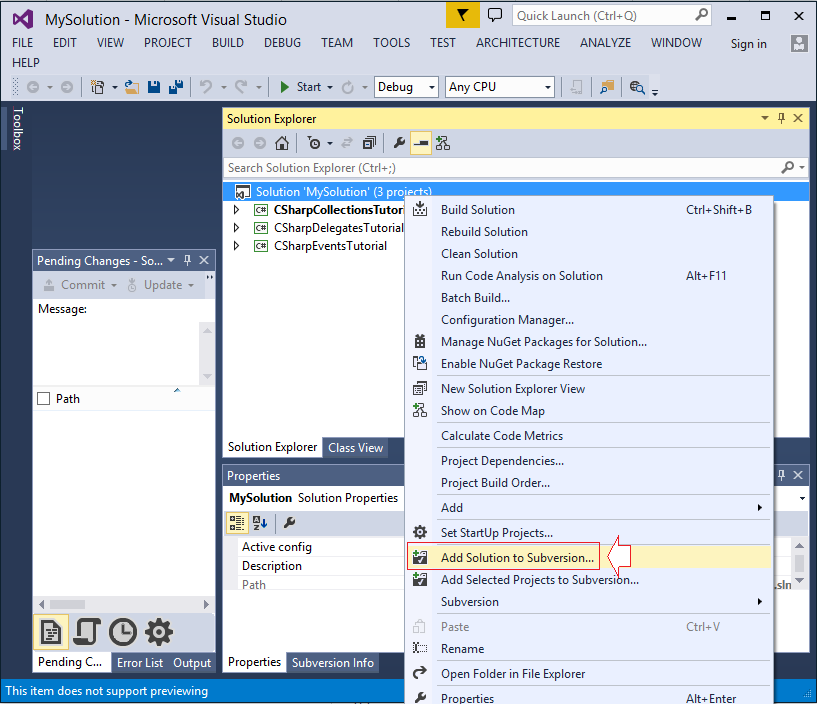Image resolution: width=817 pixels, height=704 pixels.
Task: Click the Sign in link
Action: click(748, 44)
